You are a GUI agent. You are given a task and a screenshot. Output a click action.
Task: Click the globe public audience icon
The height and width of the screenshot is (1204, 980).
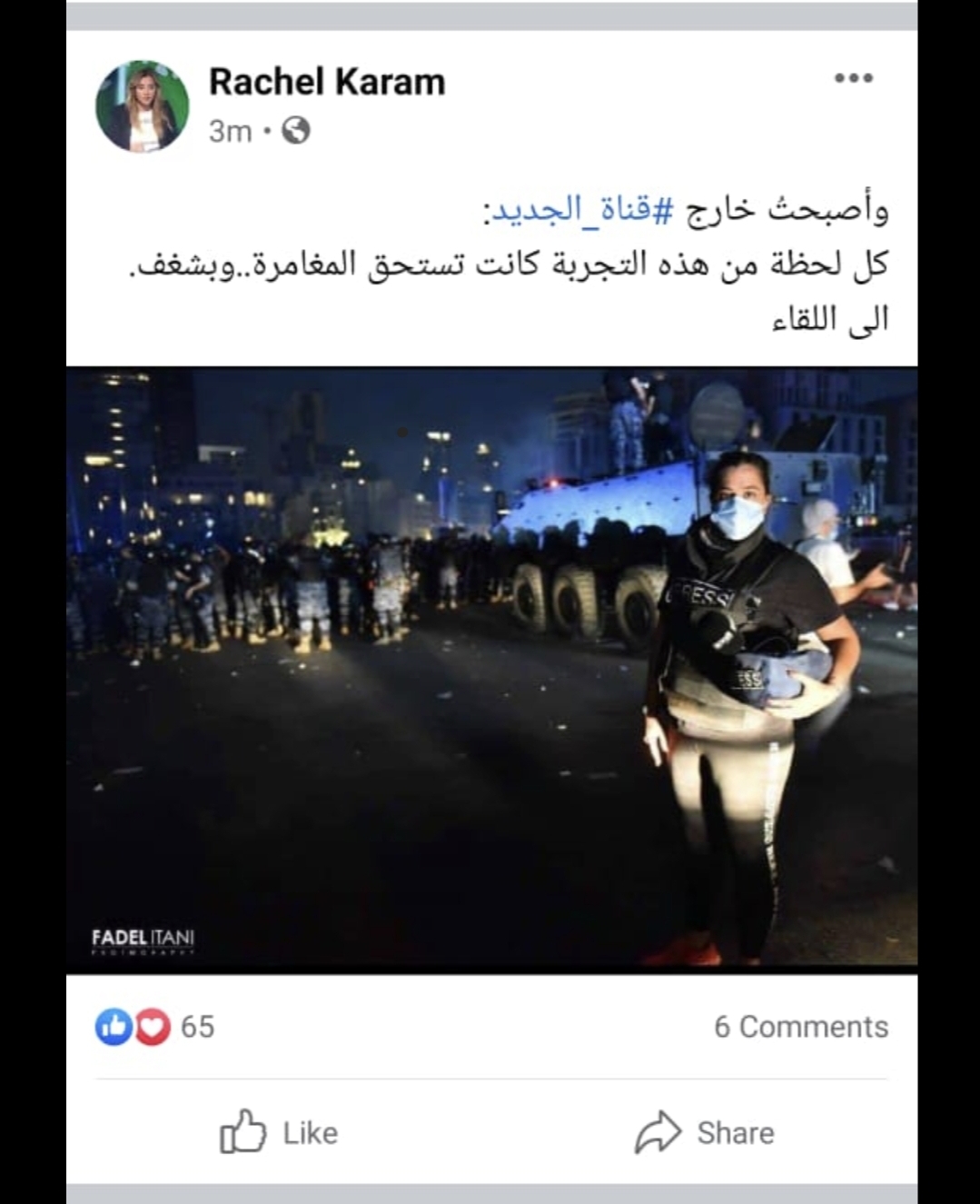coord(295,131)
